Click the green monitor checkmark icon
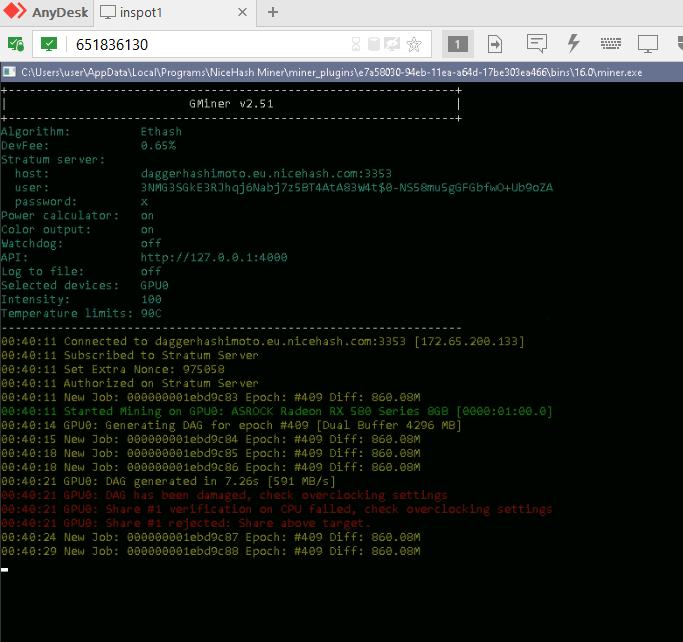This screenshot has width=683, height=642. click(49, 44)
